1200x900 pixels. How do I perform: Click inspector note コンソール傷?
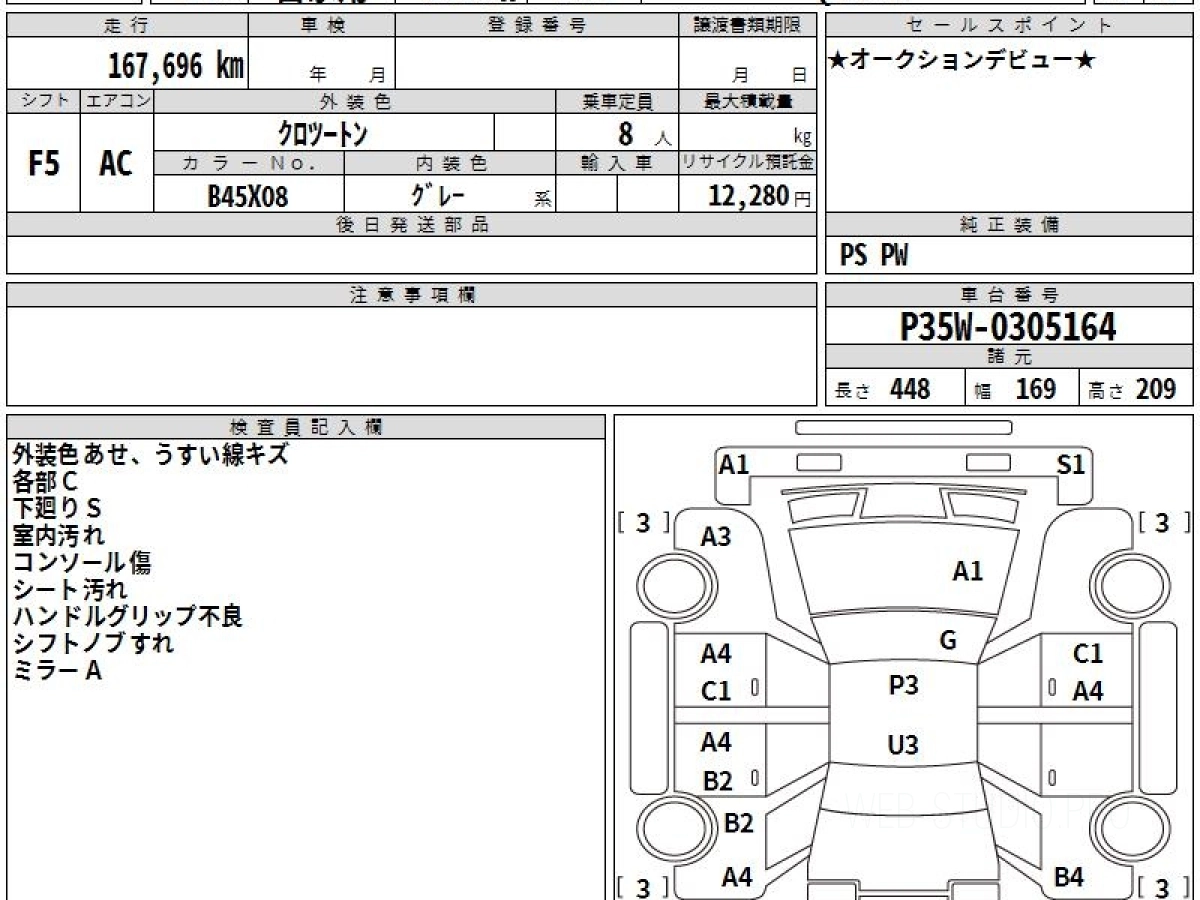coord(82,562)
